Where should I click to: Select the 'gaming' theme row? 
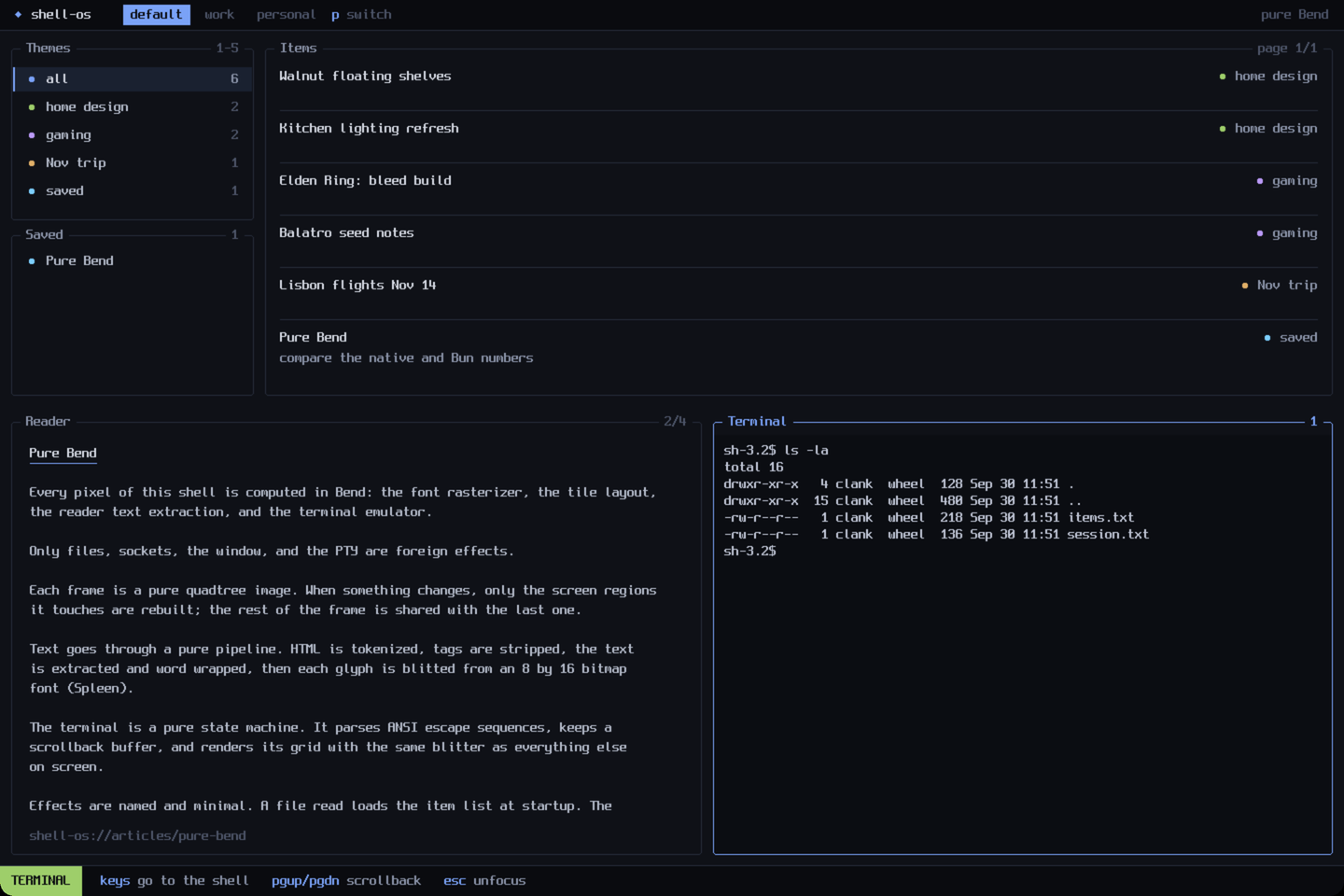133,134
